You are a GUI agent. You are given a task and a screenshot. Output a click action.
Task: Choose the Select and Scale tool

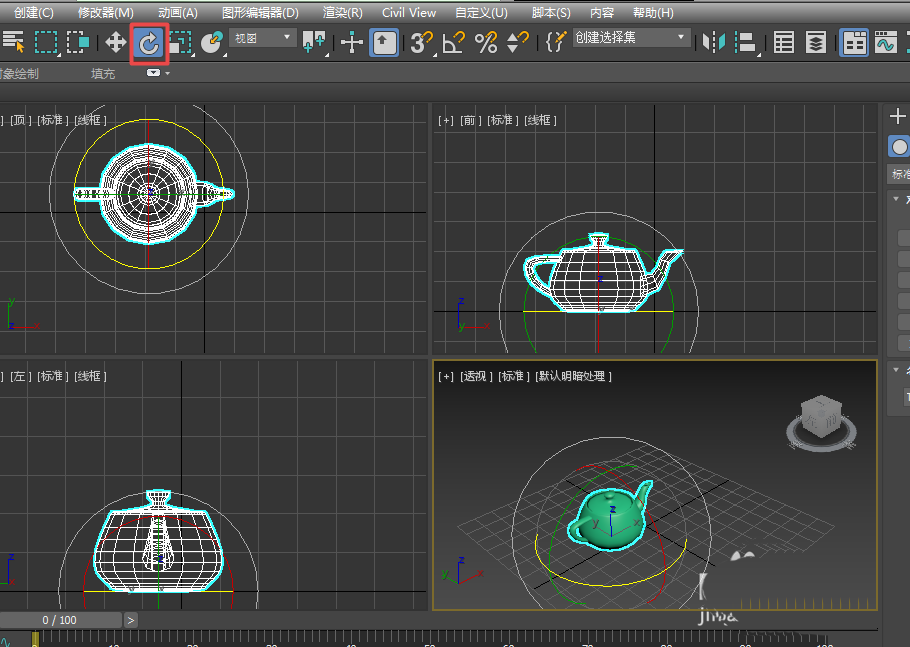[180, 42]
